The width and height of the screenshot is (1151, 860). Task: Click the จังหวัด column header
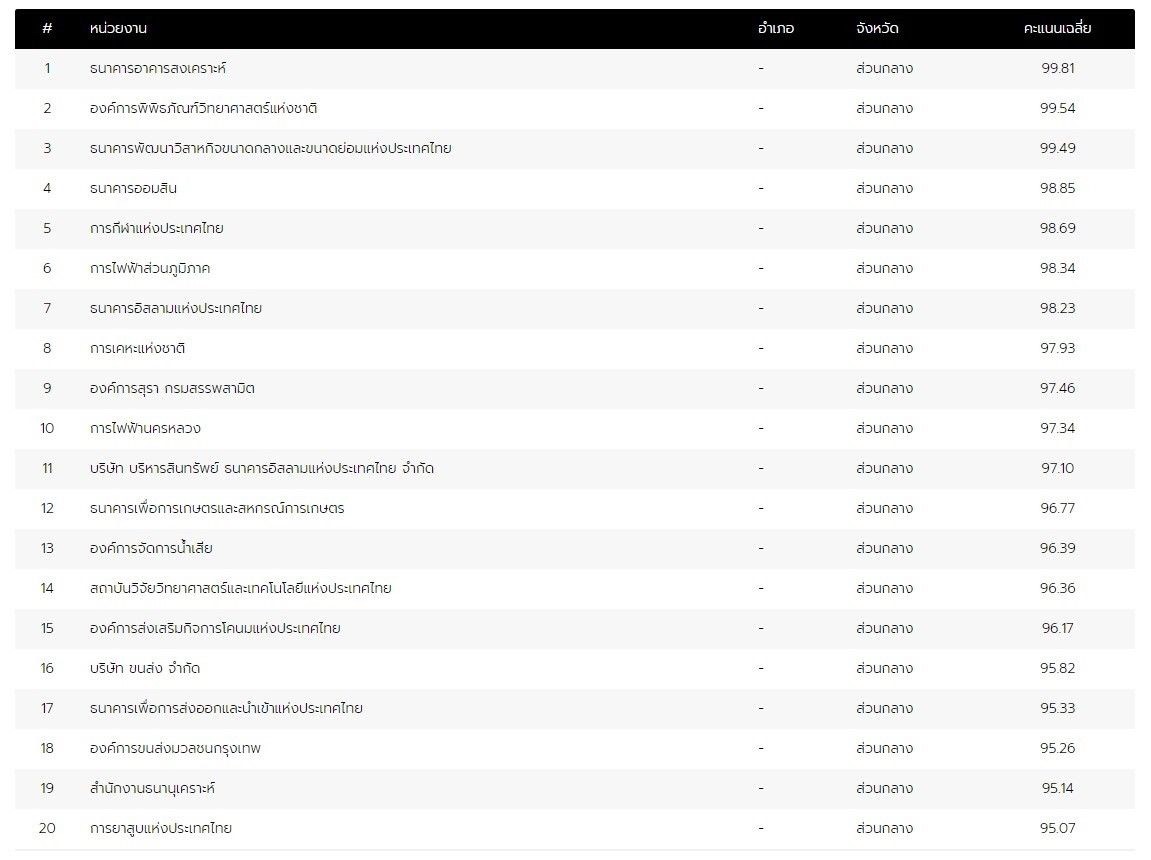(x=877, y=29)
